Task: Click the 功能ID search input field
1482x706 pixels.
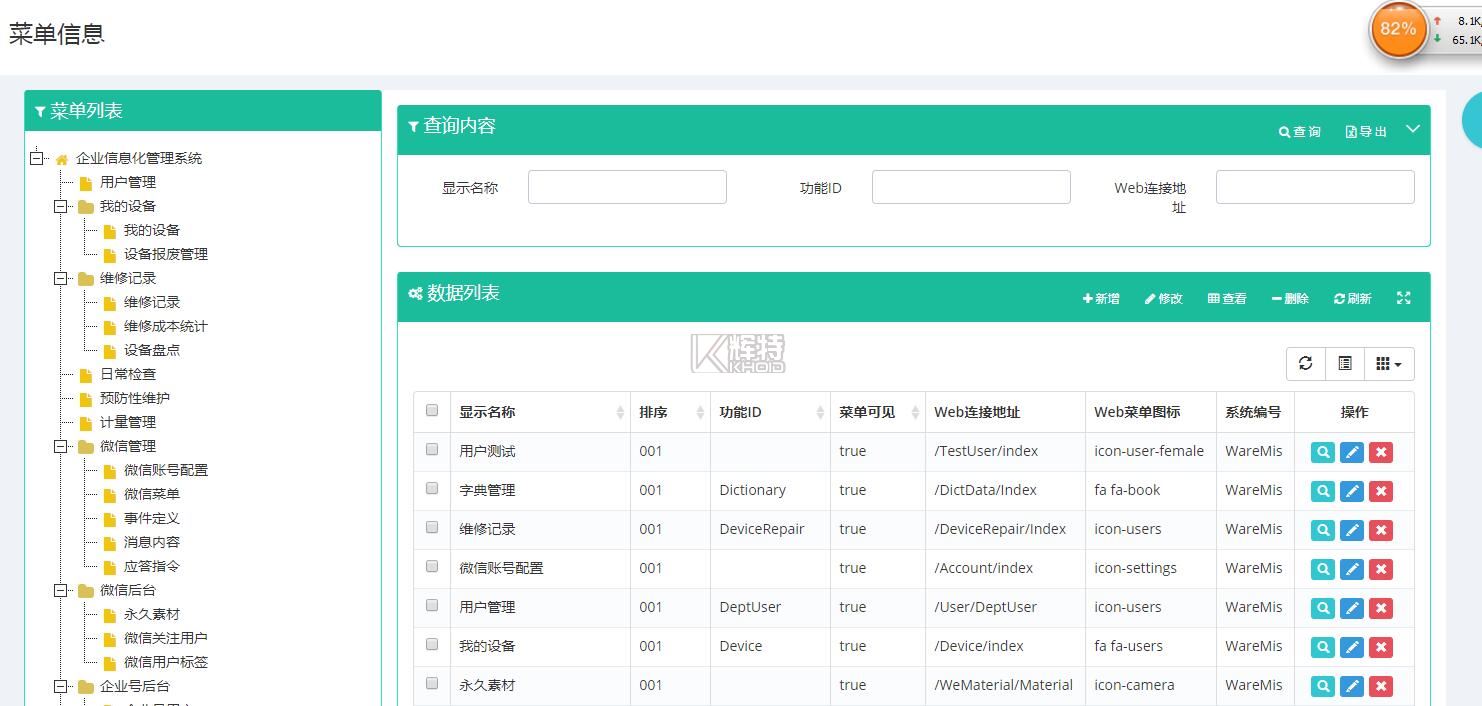Action: pyautogui.click(x=971, y=187)
